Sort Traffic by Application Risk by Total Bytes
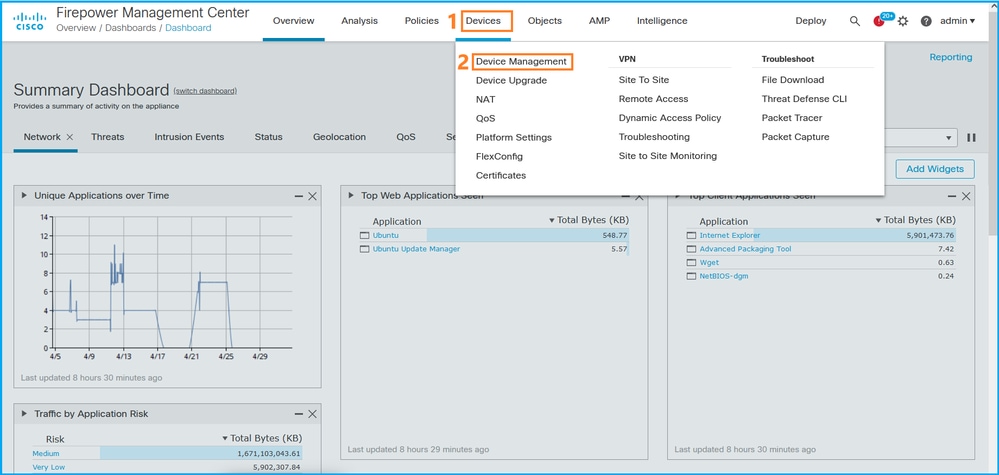Viewport: 999px width, 475px height. (x=262, y=438)
